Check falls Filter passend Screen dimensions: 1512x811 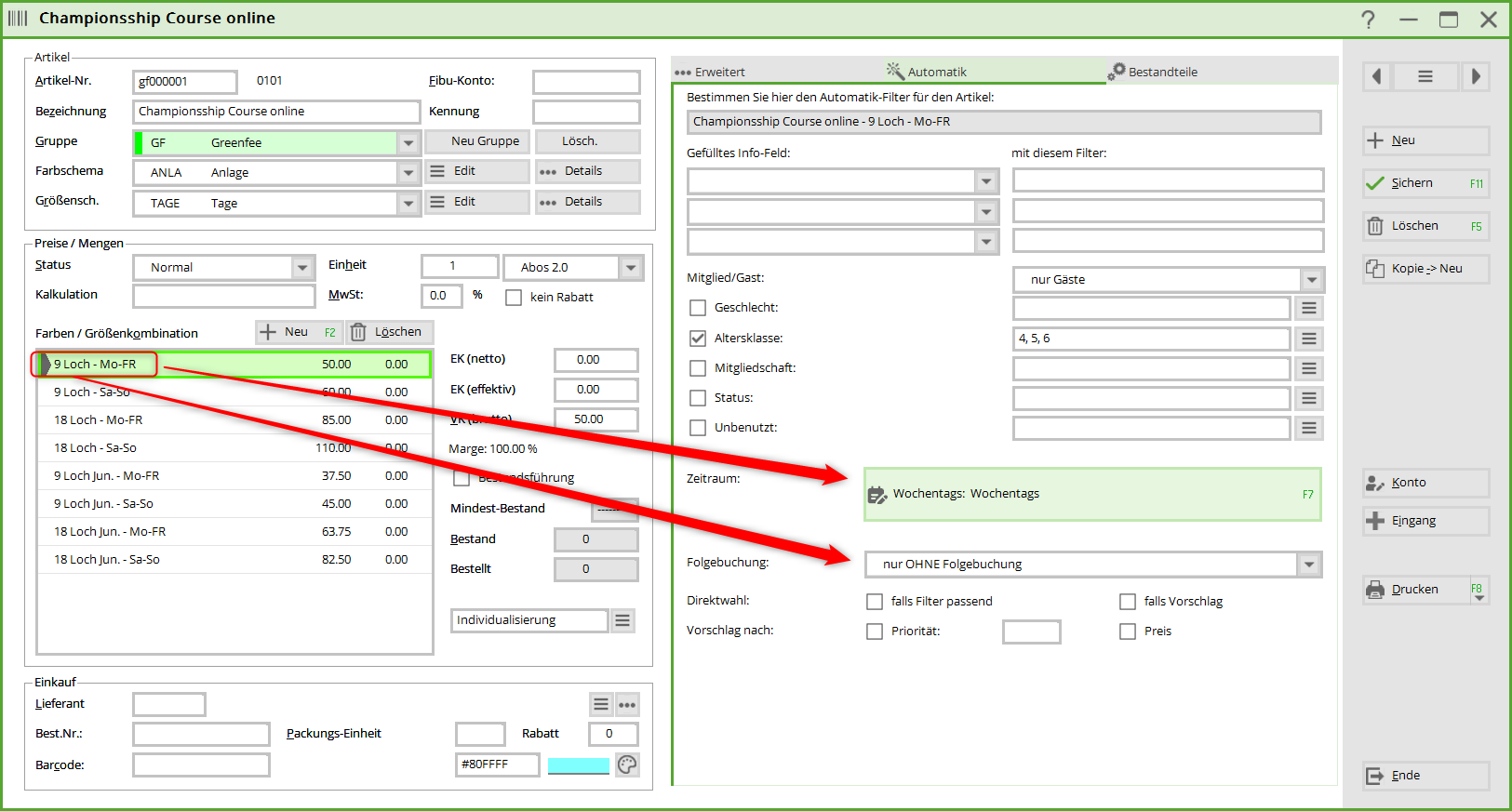pos(875,602)
